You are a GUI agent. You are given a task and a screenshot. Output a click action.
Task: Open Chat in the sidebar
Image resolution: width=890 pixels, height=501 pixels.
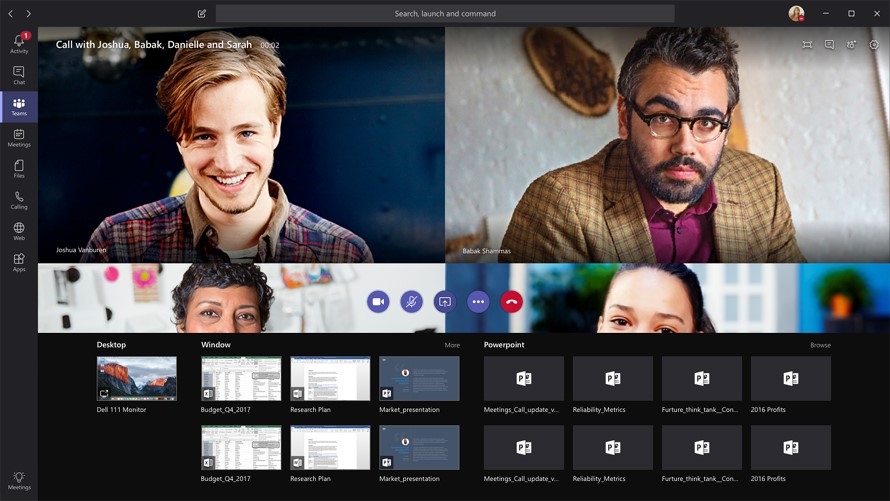[19, 75]
